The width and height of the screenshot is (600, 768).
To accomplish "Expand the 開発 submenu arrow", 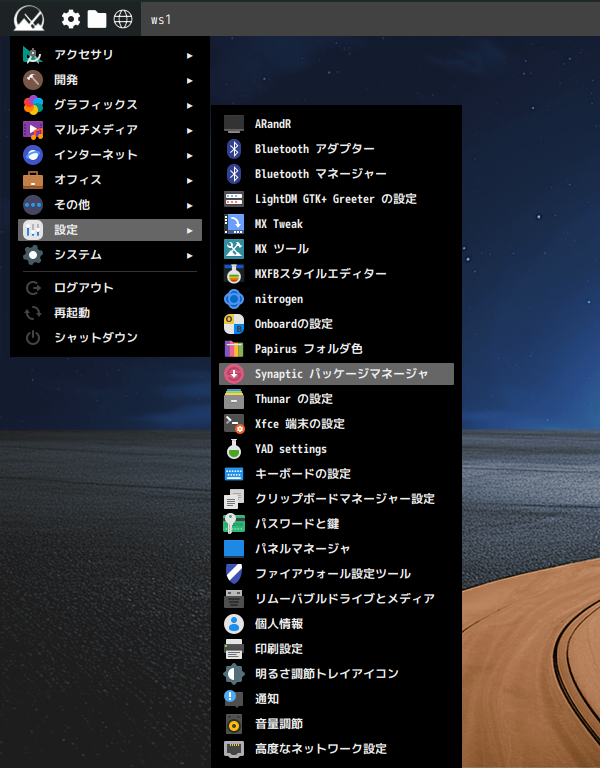I will pos(190,81).
